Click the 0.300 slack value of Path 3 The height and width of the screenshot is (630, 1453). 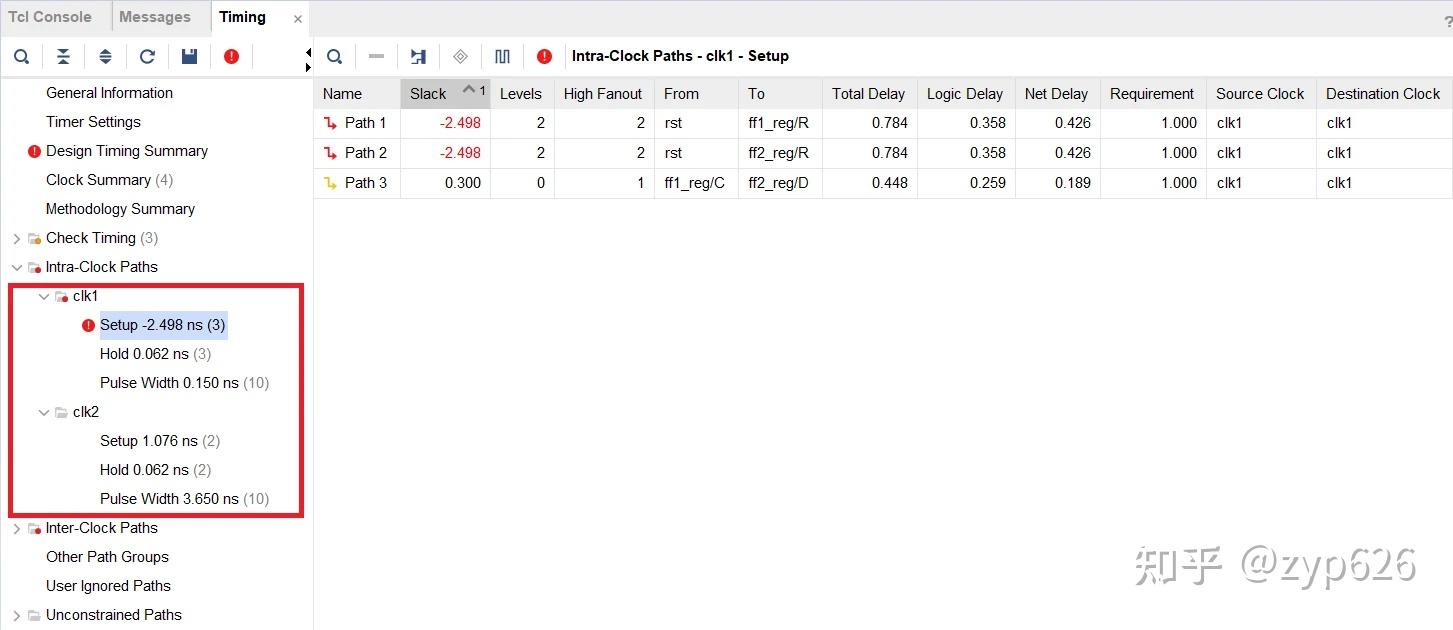coord(463,183)
